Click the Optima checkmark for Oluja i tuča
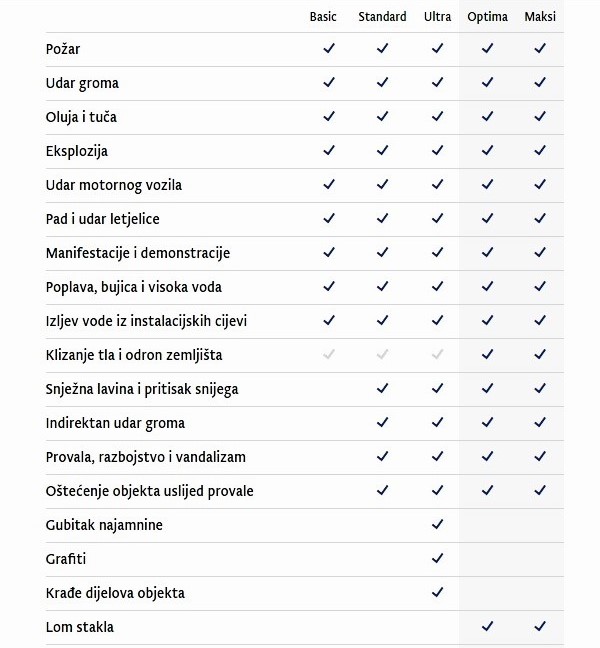The height and width of the screenshot is (648, 600). click(487, 116)
